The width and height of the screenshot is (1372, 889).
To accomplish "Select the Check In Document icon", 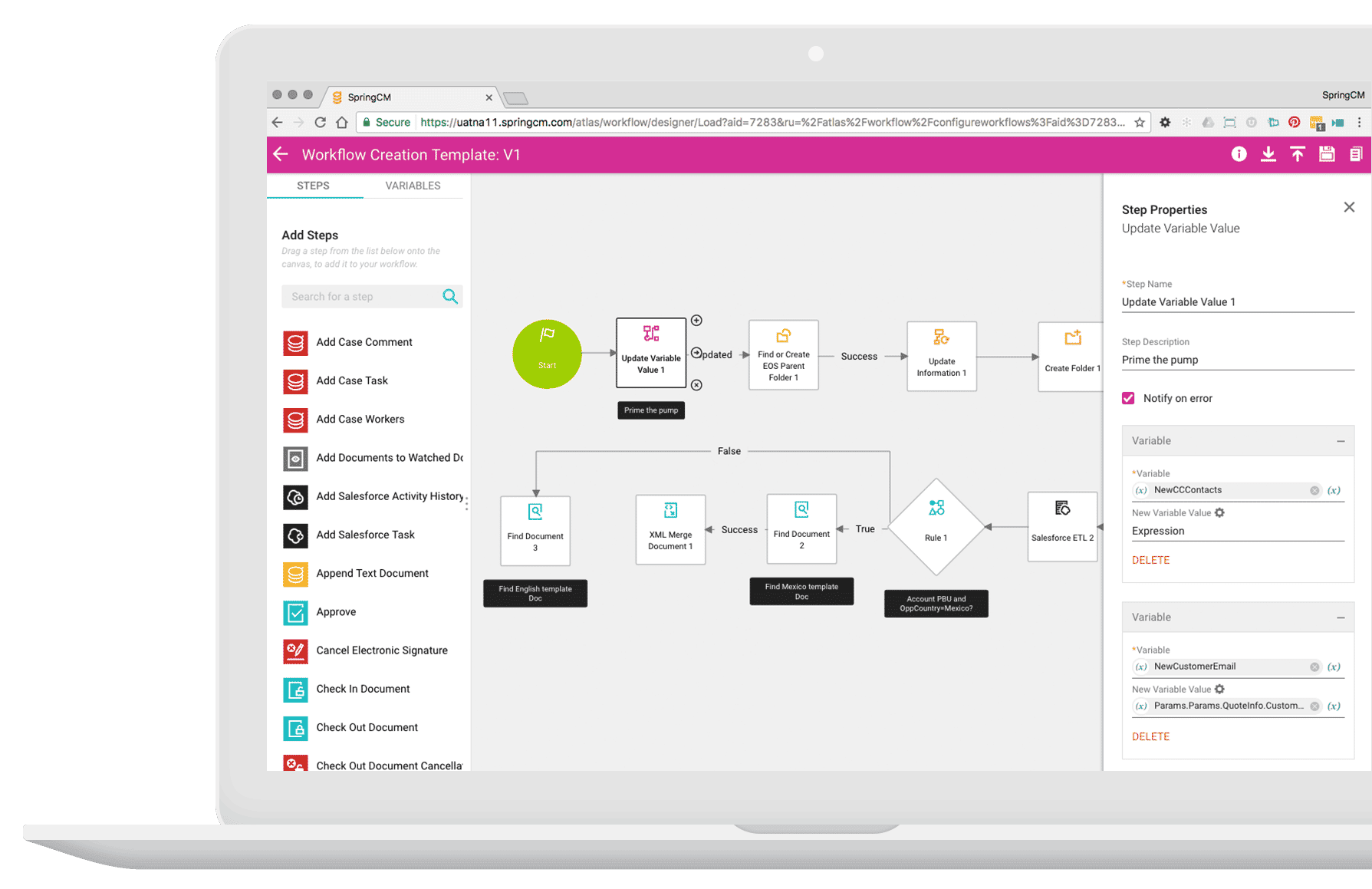I will [x=295, y=690].
